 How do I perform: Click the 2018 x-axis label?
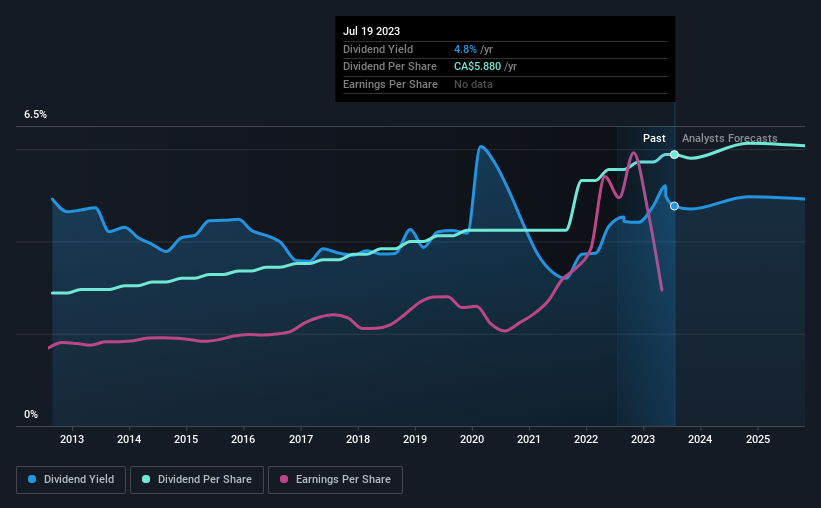[x=358, y=439]
